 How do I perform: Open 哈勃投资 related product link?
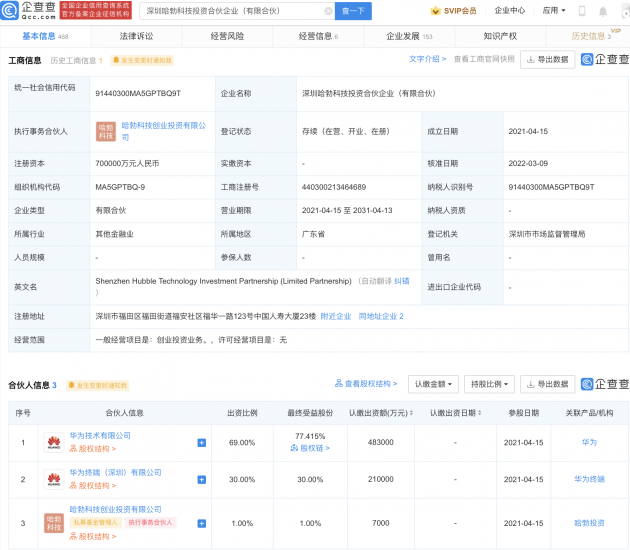[589, 523]
